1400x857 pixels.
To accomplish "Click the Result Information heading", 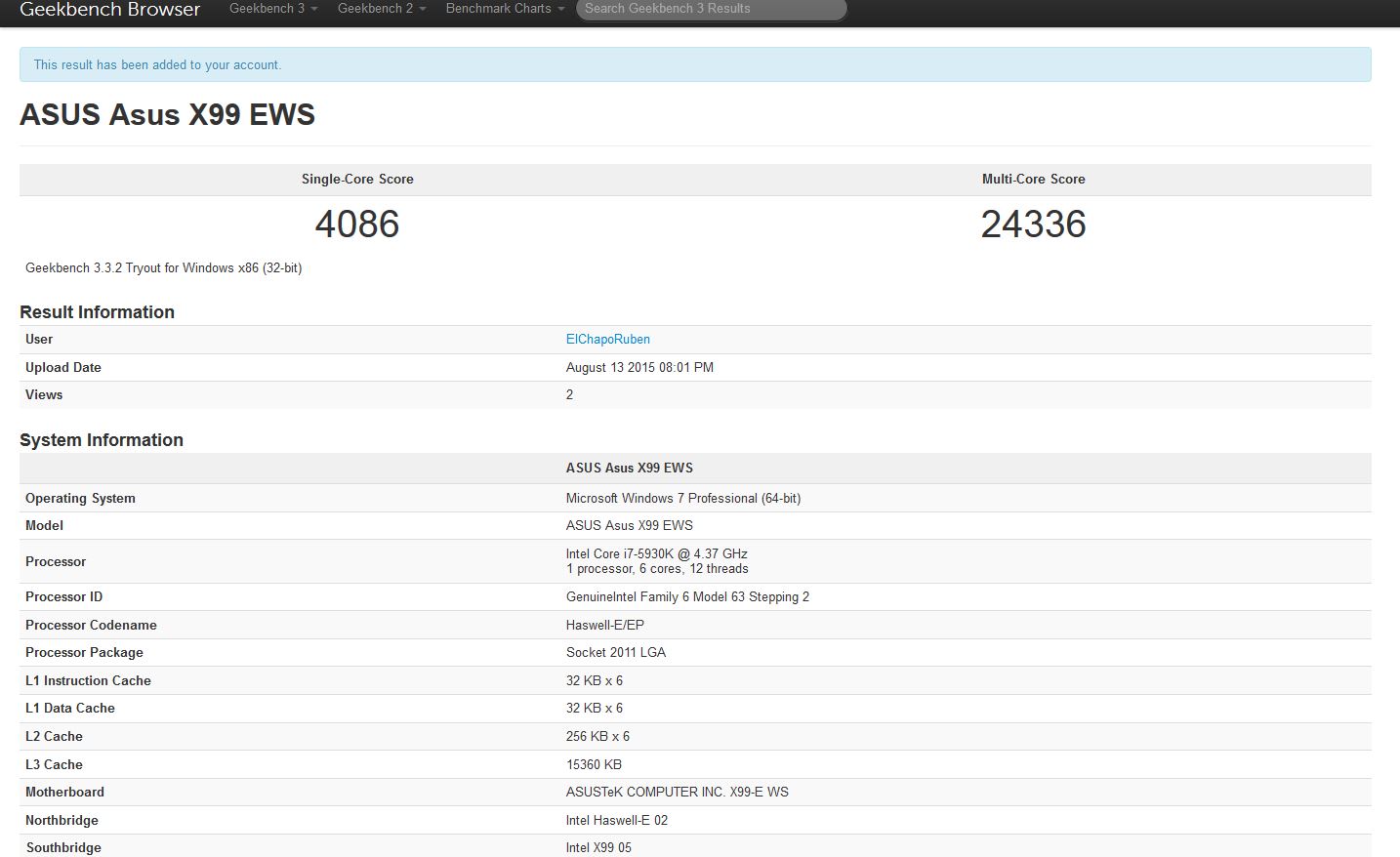I will pyautogui.click(x=98, y=312).
